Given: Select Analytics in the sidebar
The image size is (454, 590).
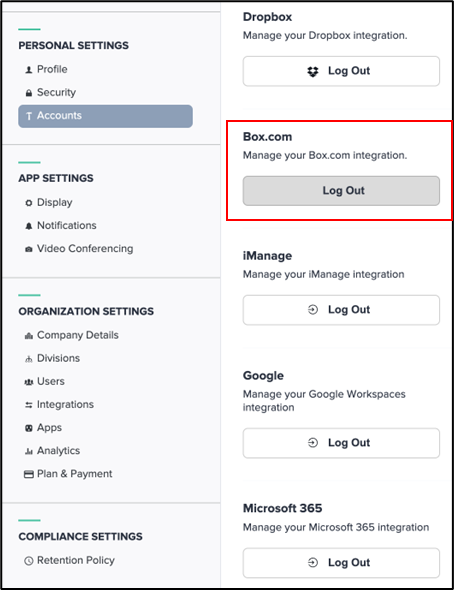Looking at the screenshot, I should click(x=58, y=450).
